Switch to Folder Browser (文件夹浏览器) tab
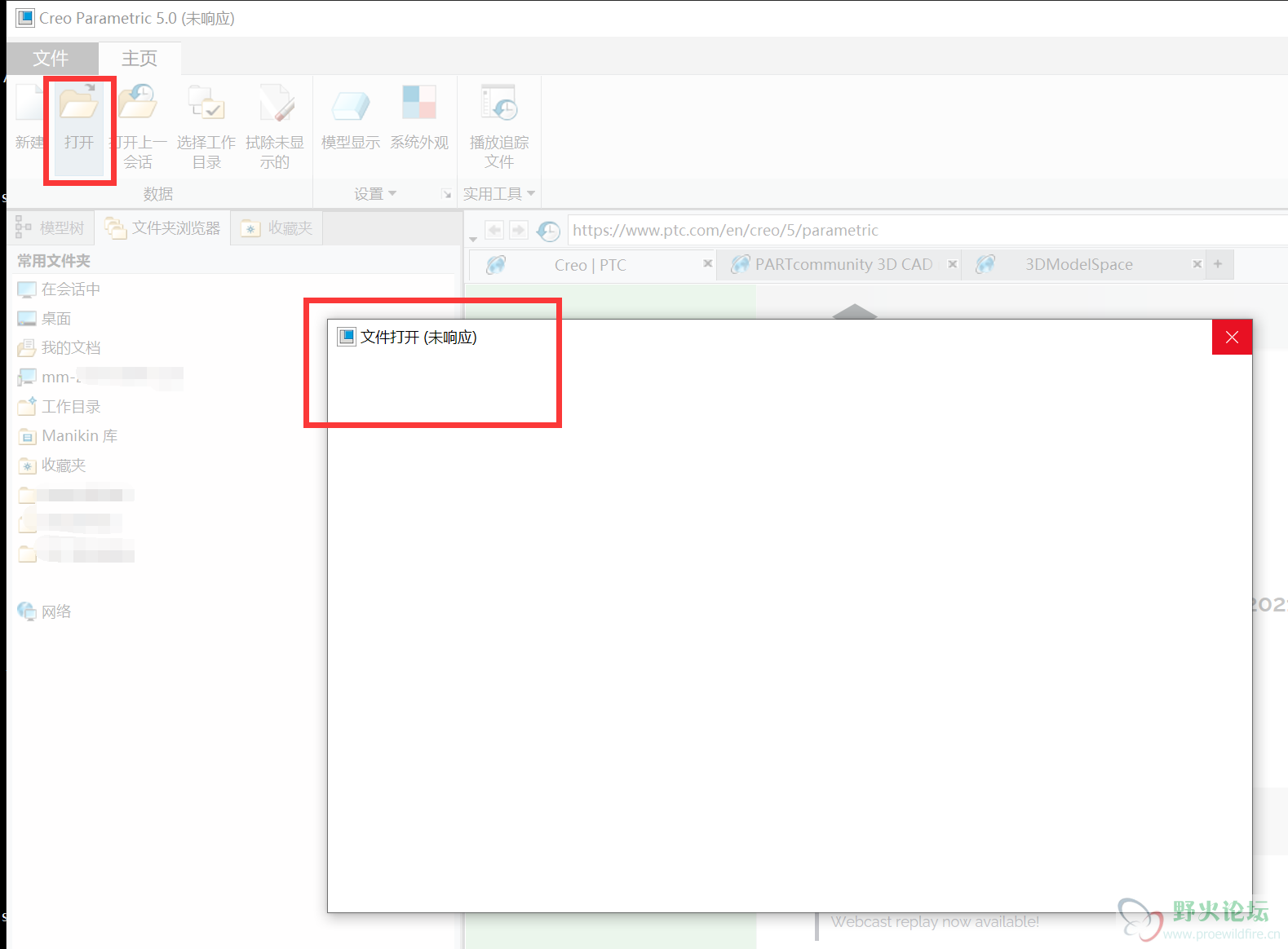This screenshot has height=949, width=1288. 163,228
